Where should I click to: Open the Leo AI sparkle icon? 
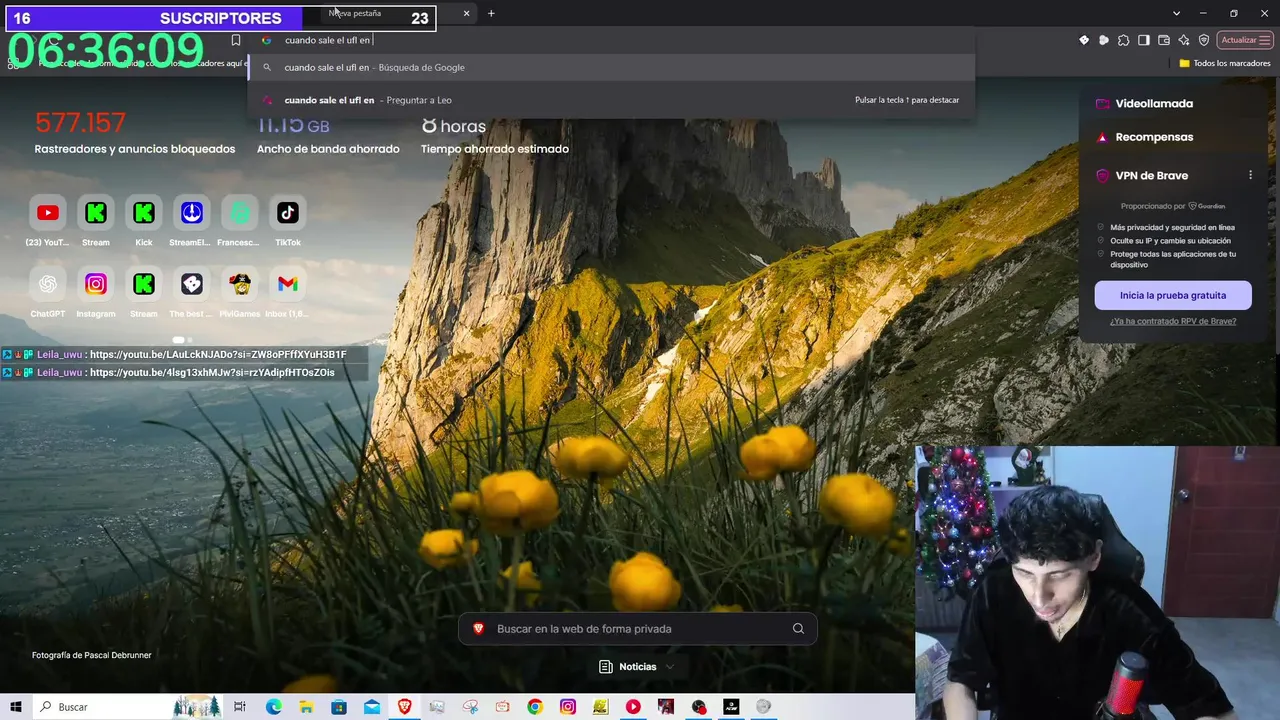tap(1184, 40)
